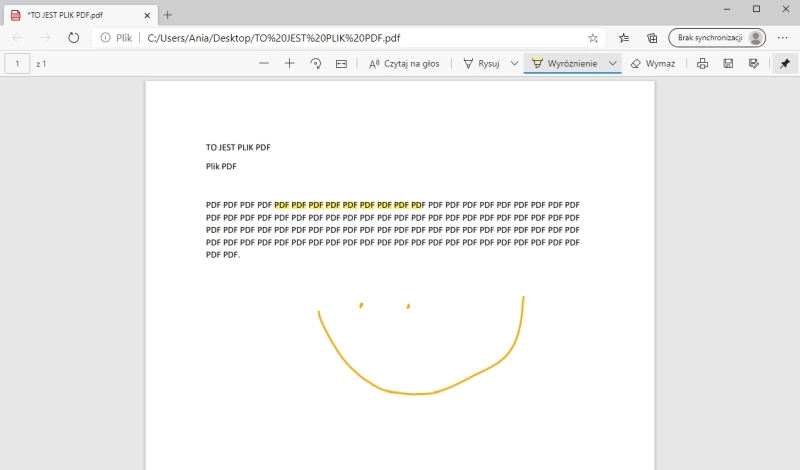Go forward to the next page

pos(45,38)
